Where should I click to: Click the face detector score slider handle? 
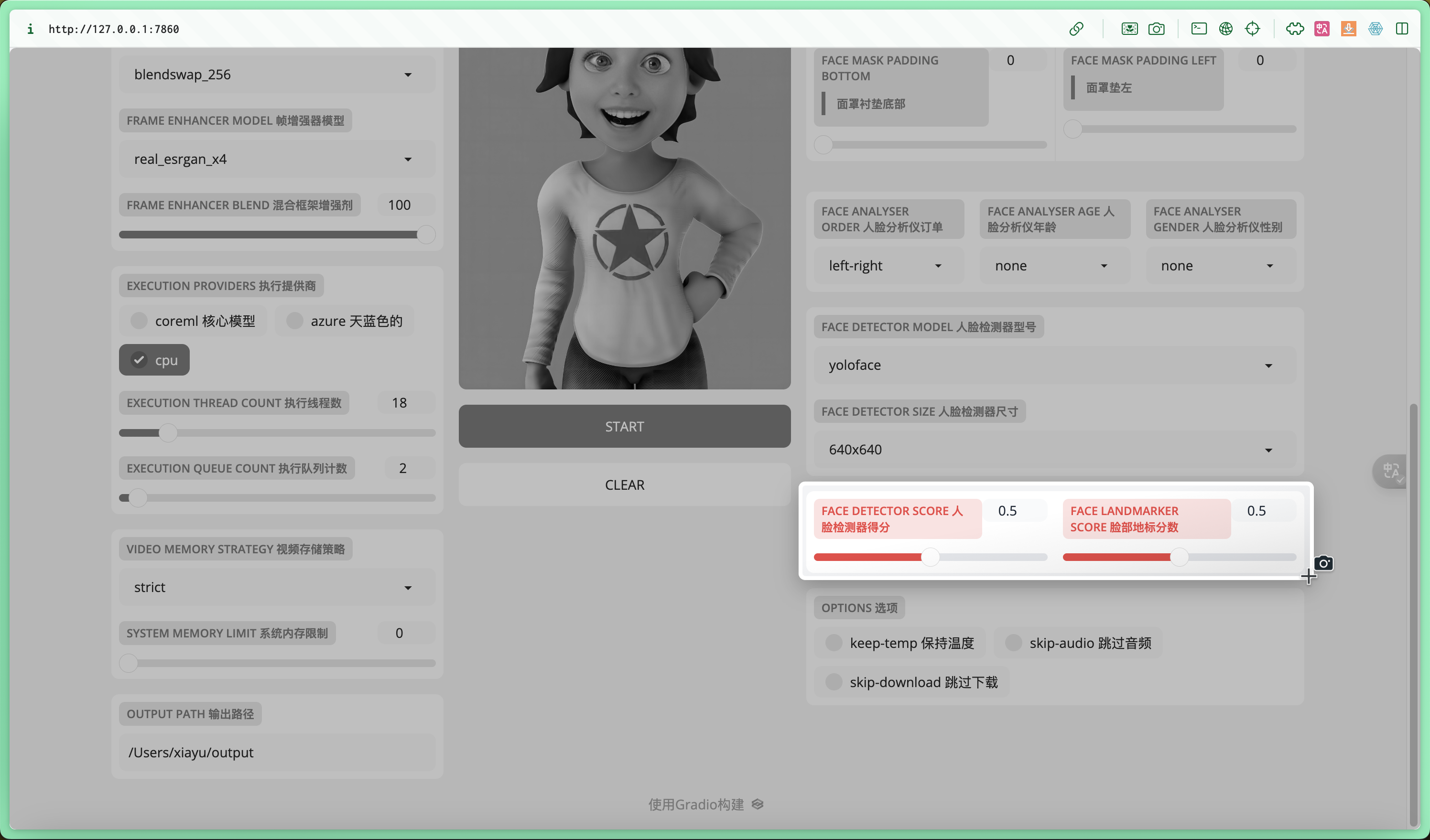(x=930, y=558)
